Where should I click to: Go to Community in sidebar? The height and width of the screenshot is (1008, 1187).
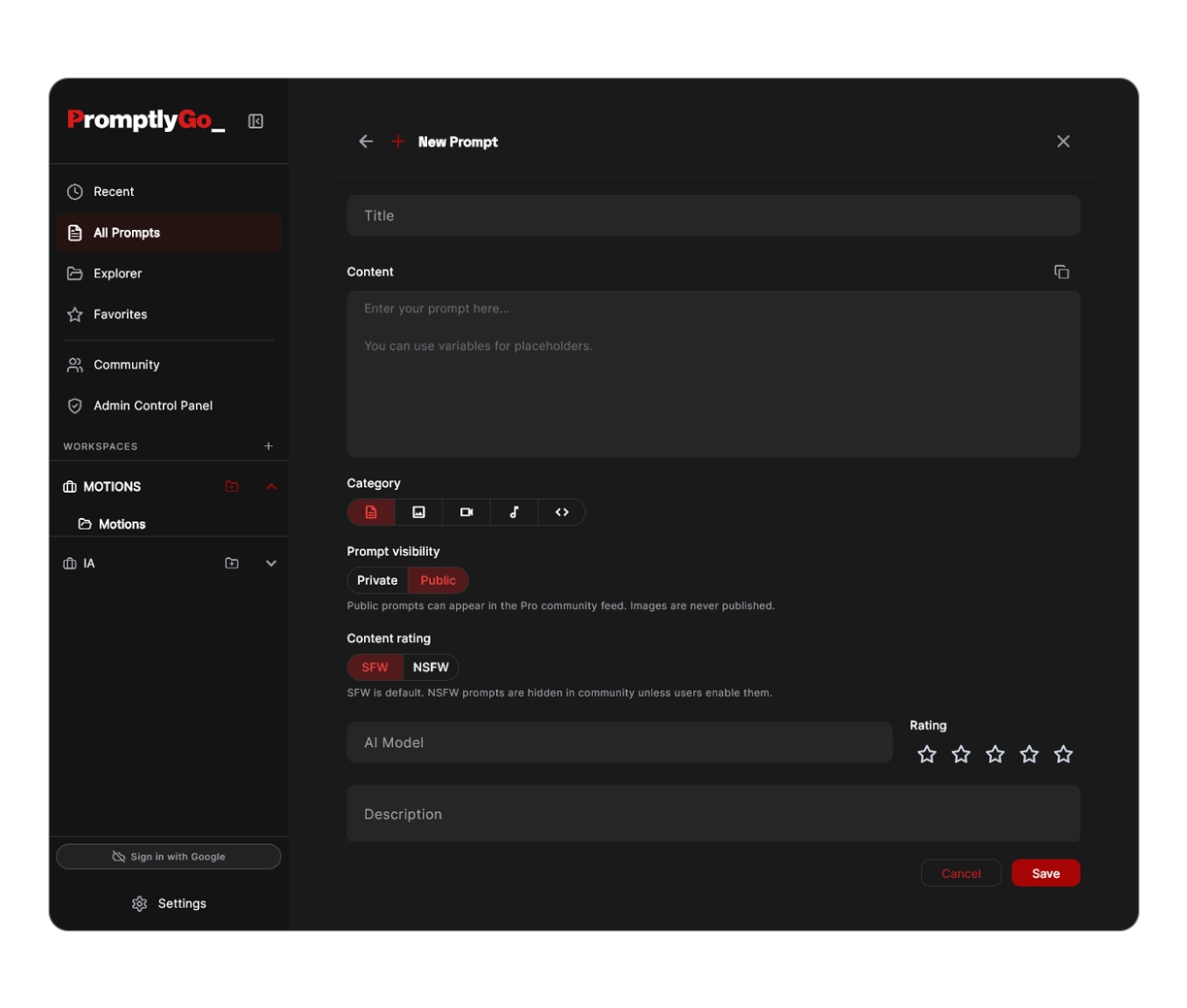pos(126,365)
